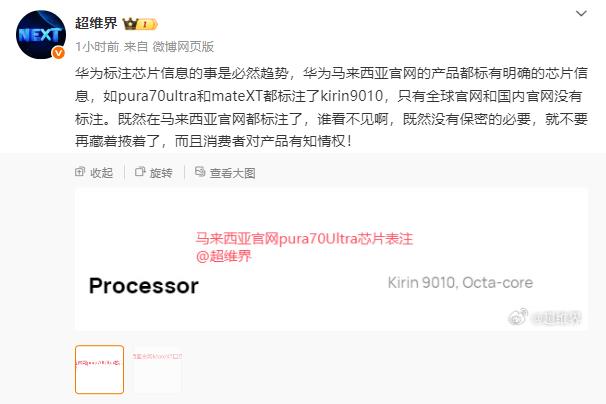Select the post text paragraph about Kirin 9010
Viewport: 606px width, 404px height.
[x=331, y=107]
